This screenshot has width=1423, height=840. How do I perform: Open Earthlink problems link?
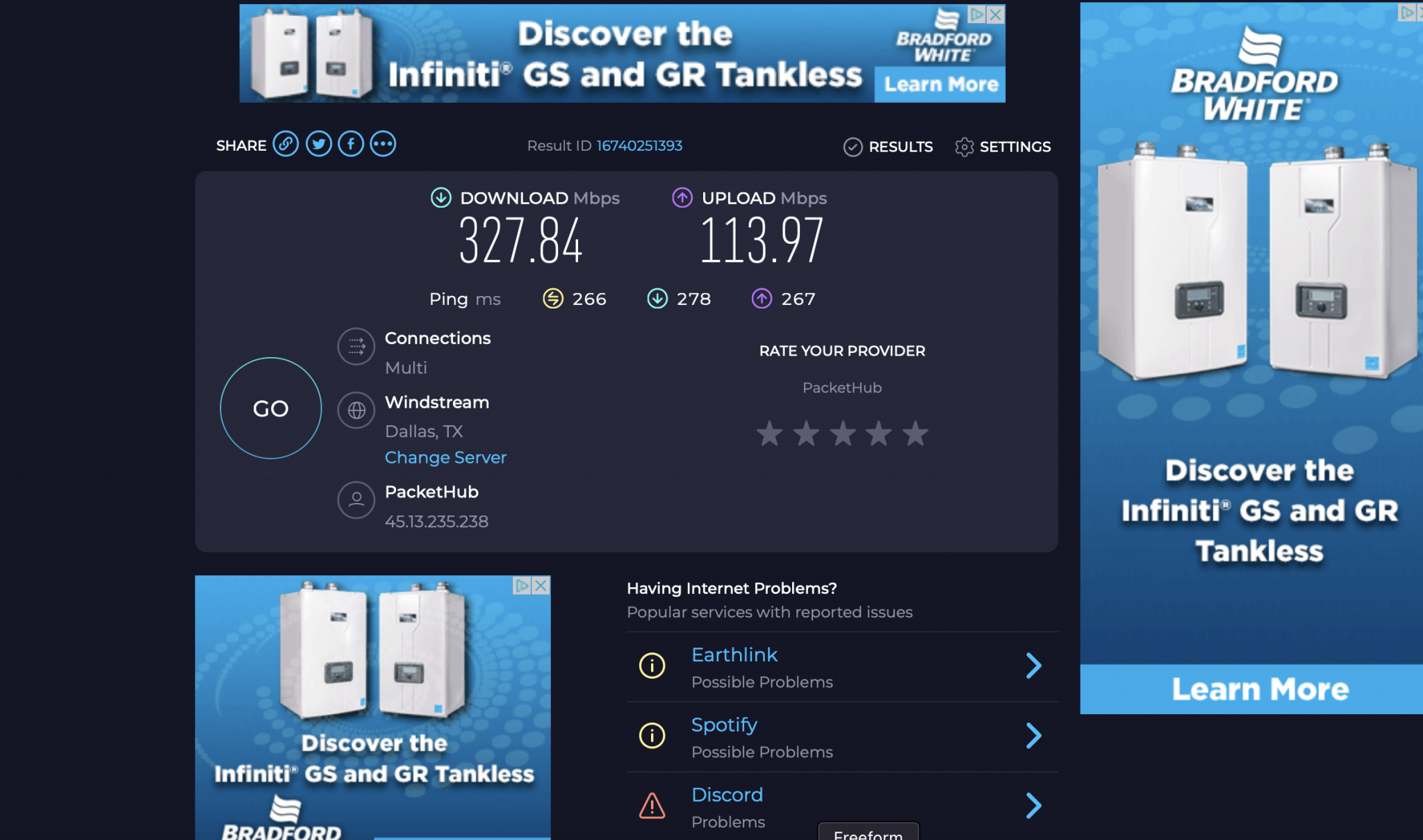click(x=734, y=654)
